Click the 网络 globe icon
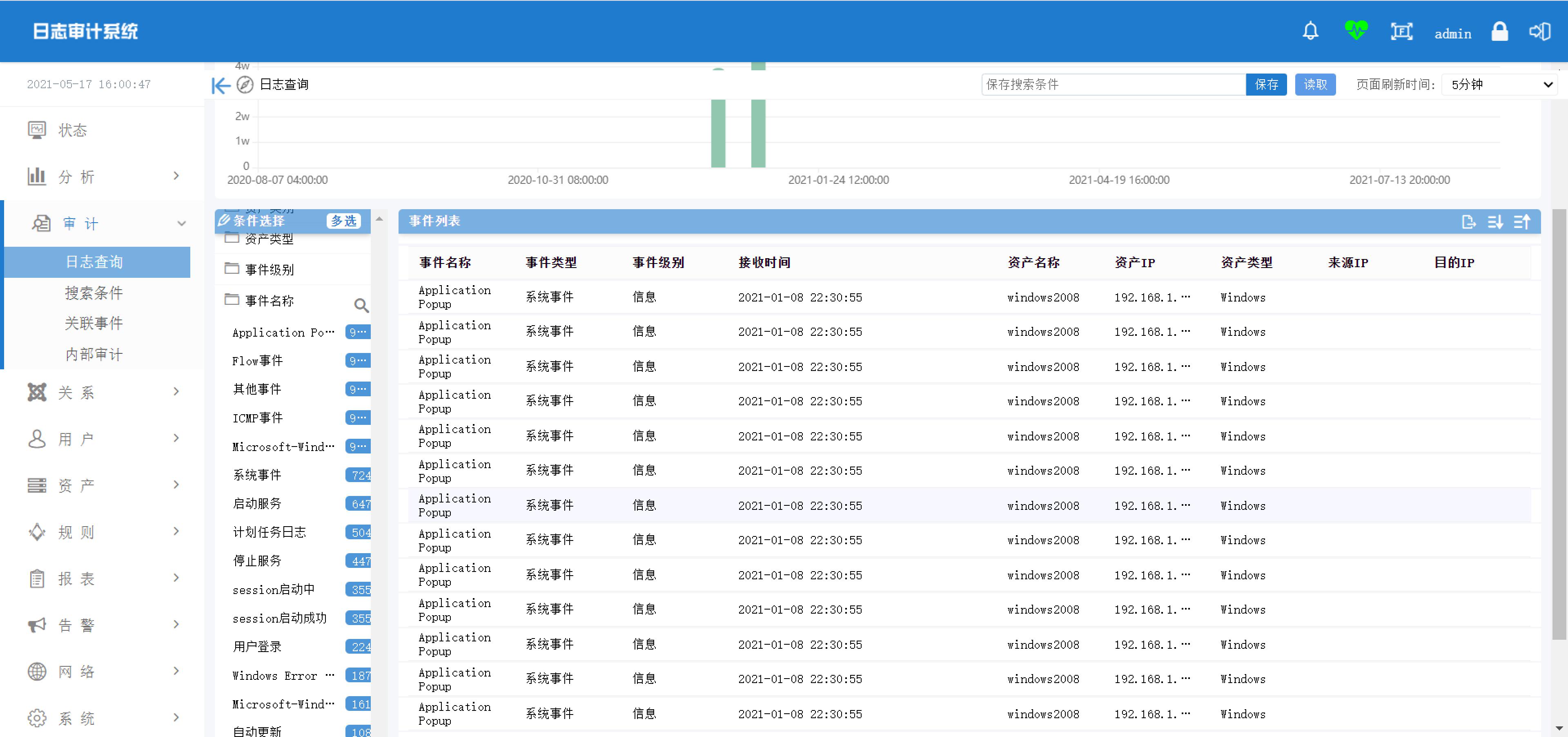 click(36, 671)
